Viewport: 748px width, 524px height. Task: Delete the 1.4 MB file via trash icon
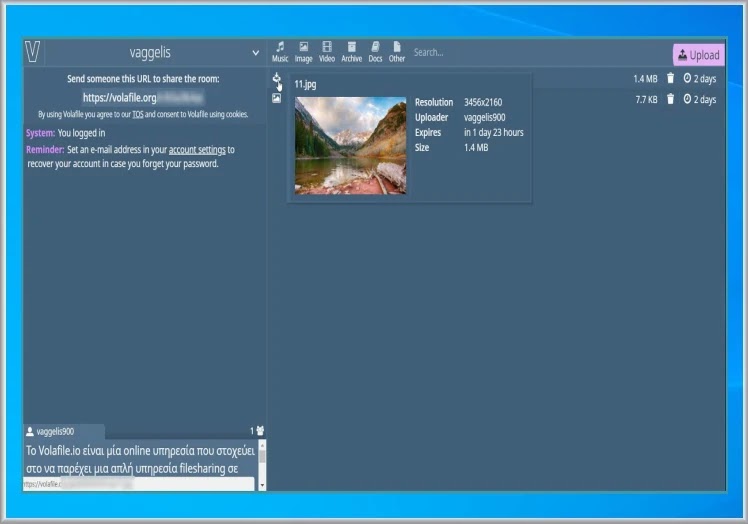tap(670, 78)
